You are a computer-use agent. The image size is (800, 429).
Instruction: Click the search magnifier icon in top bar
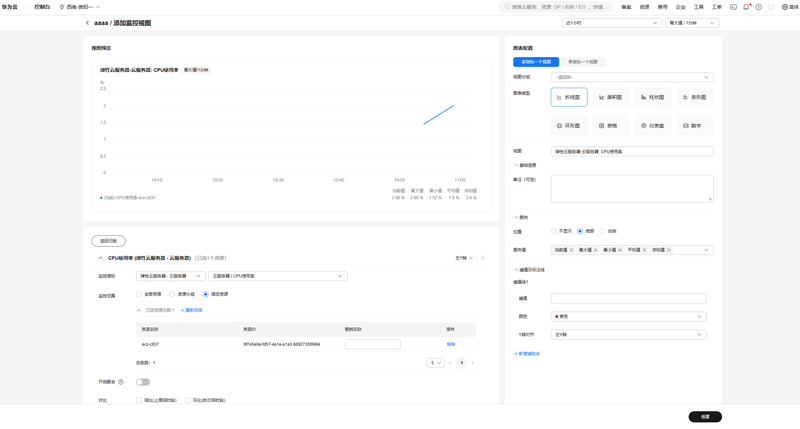click(x=507, y=7)
